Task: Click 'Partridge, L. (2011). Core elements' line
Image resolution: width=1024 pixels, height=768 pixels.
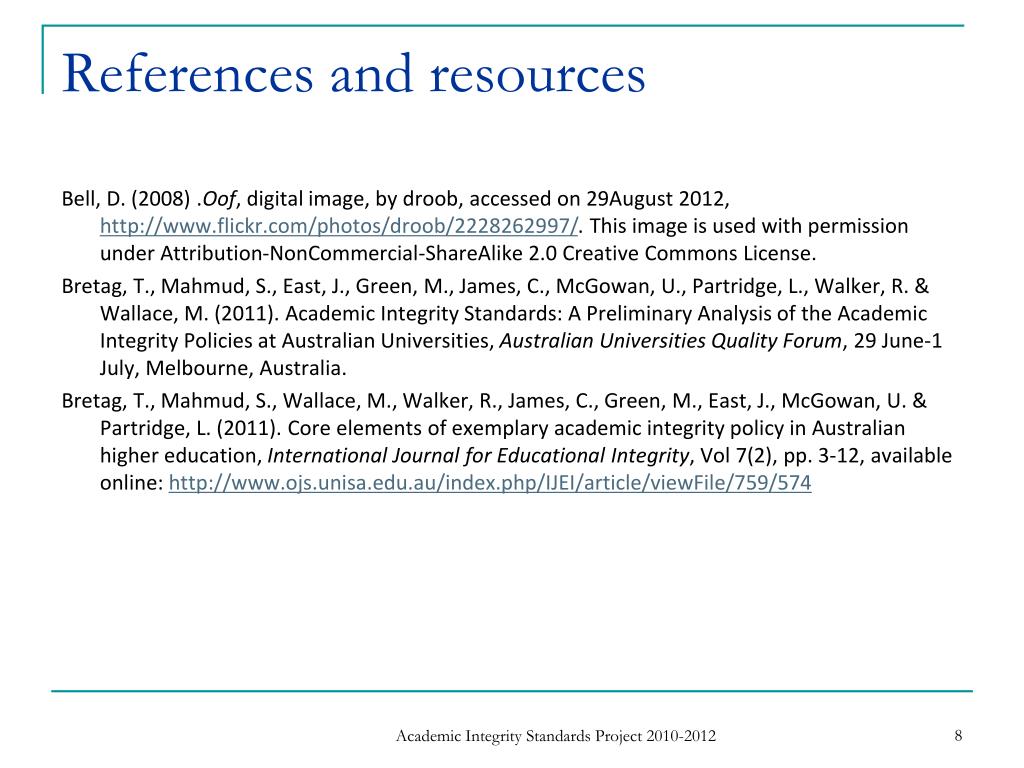Action: coord(502,428)
